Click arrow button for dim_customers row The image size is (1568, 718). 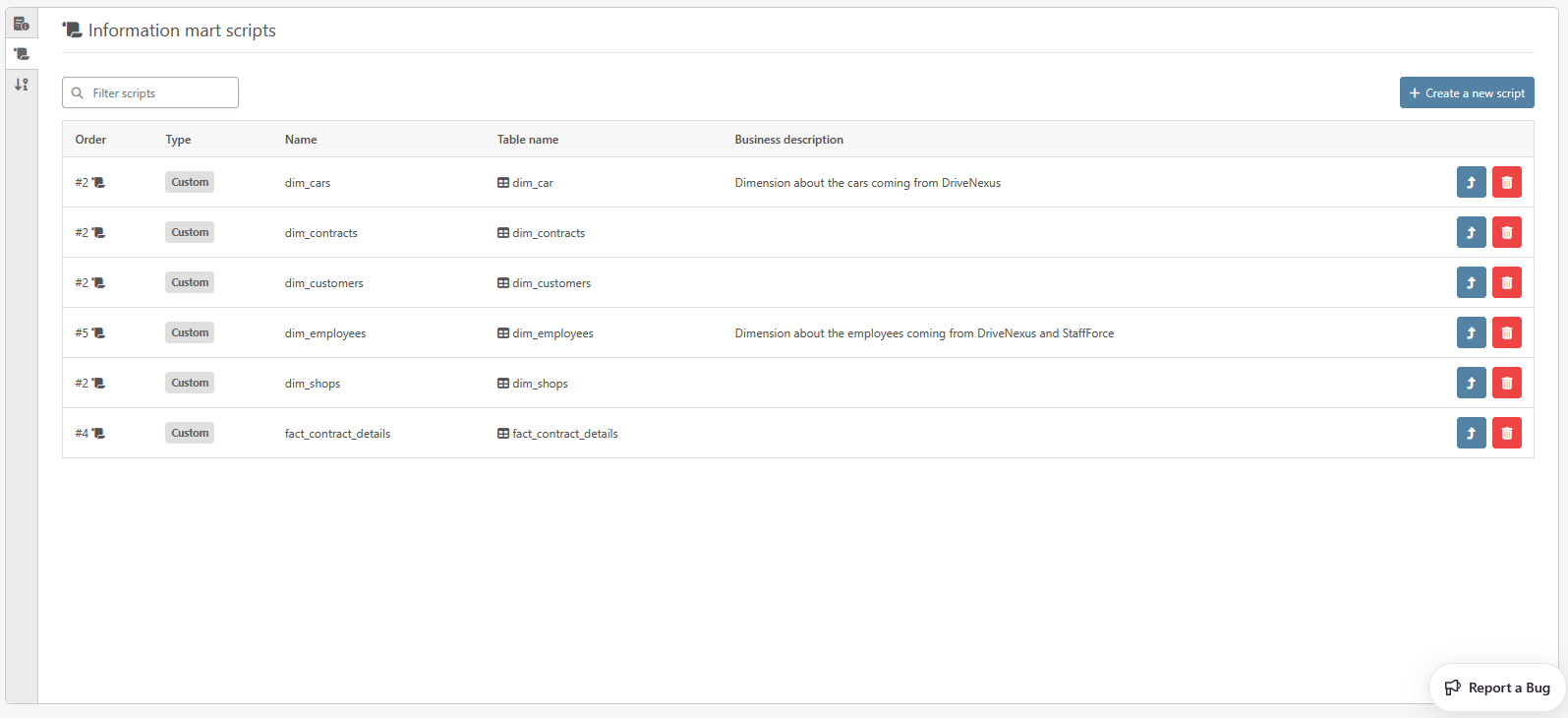pos(1471,283)
